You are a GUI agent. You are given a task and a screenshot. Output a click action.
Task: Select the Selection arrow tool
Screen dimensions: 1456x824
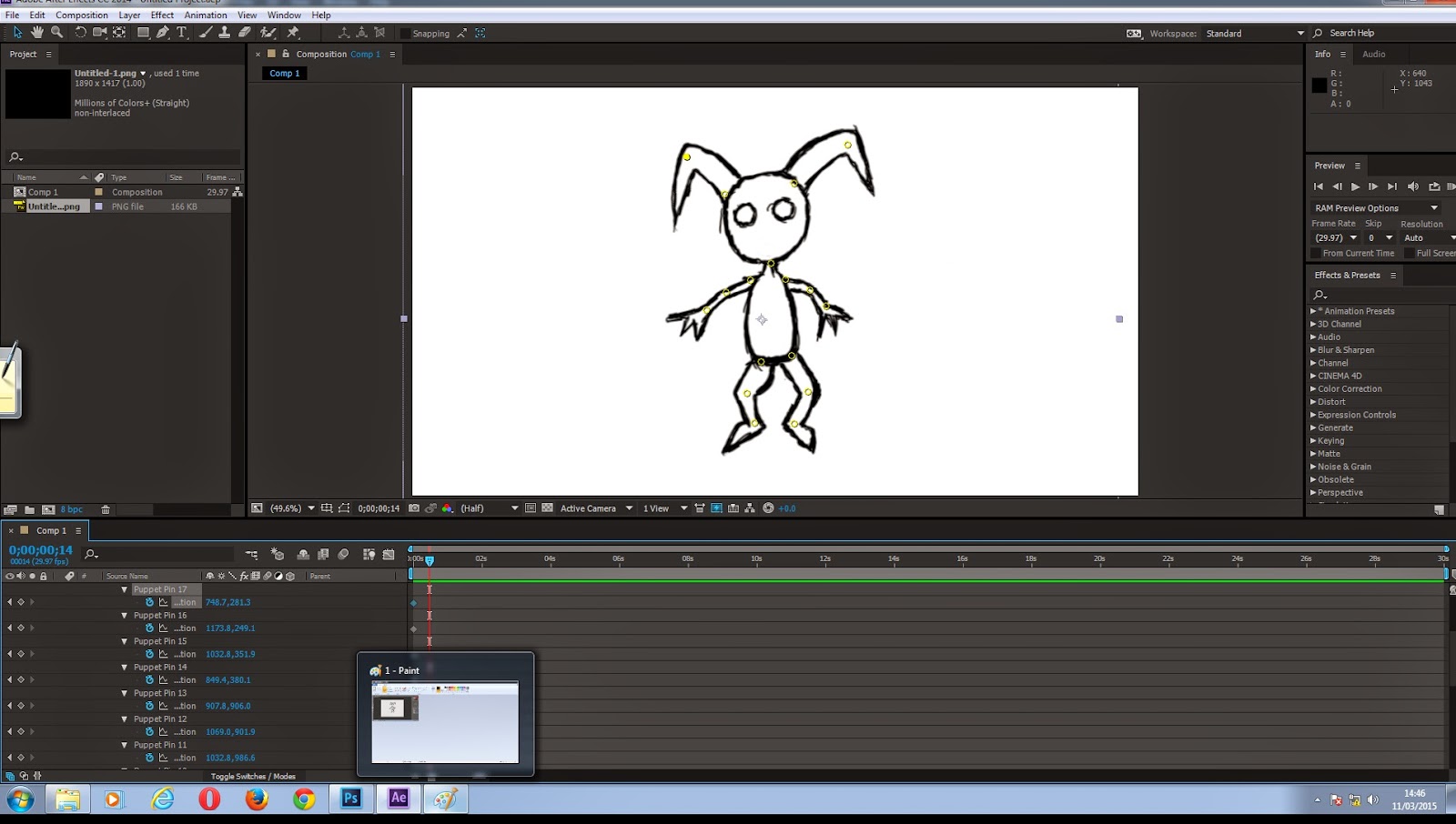[17, 33]
